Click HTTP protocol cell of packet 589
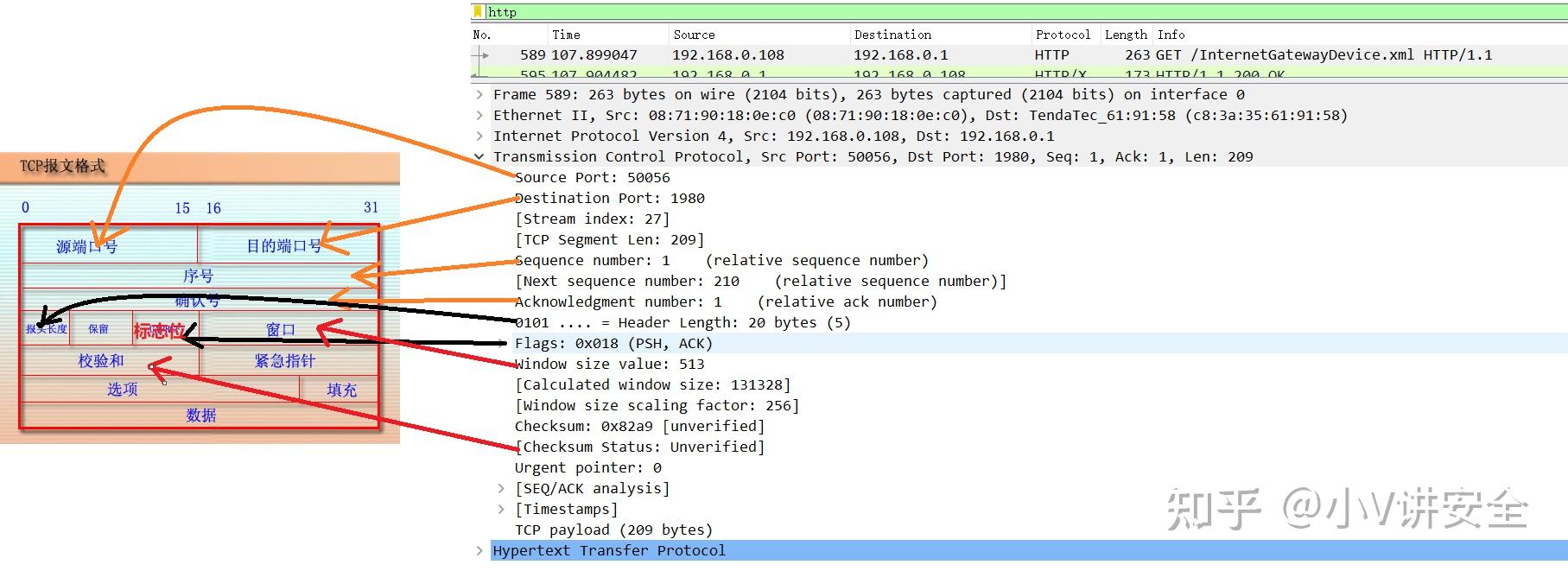This screenshot has height=571, width=1568. click(x=1051, y=54)
